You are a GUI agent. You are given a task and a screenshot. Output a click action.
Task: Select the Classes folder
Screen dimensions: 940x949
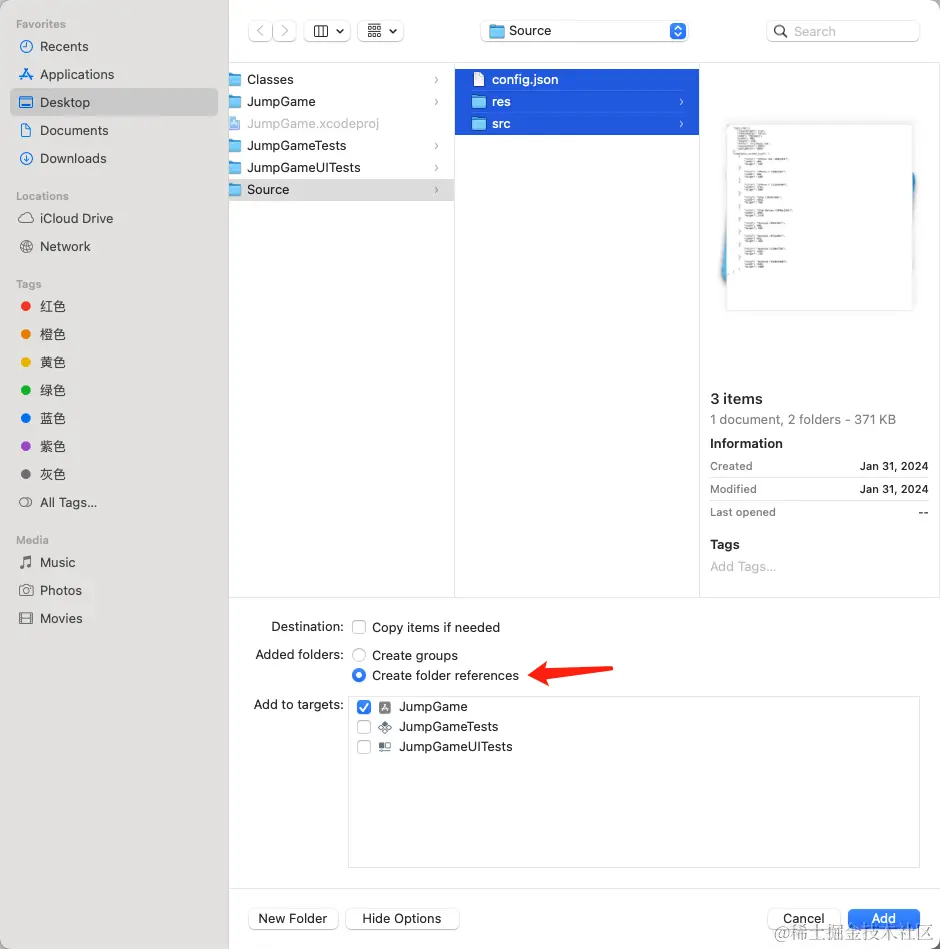point(341,80)
